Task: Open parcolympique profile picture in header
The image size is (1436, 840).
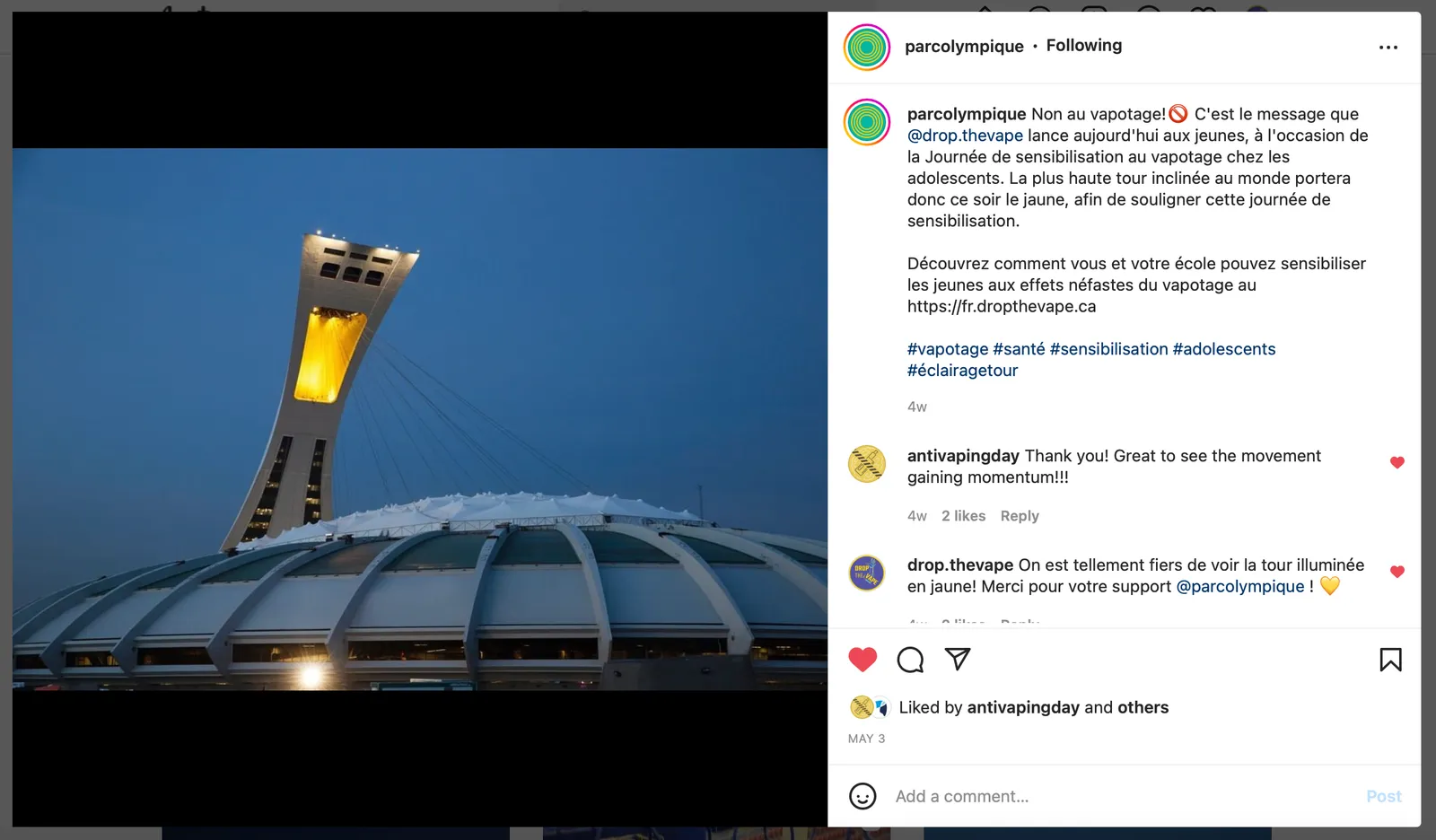Action: pyautogui.click(x=867, y=47)
